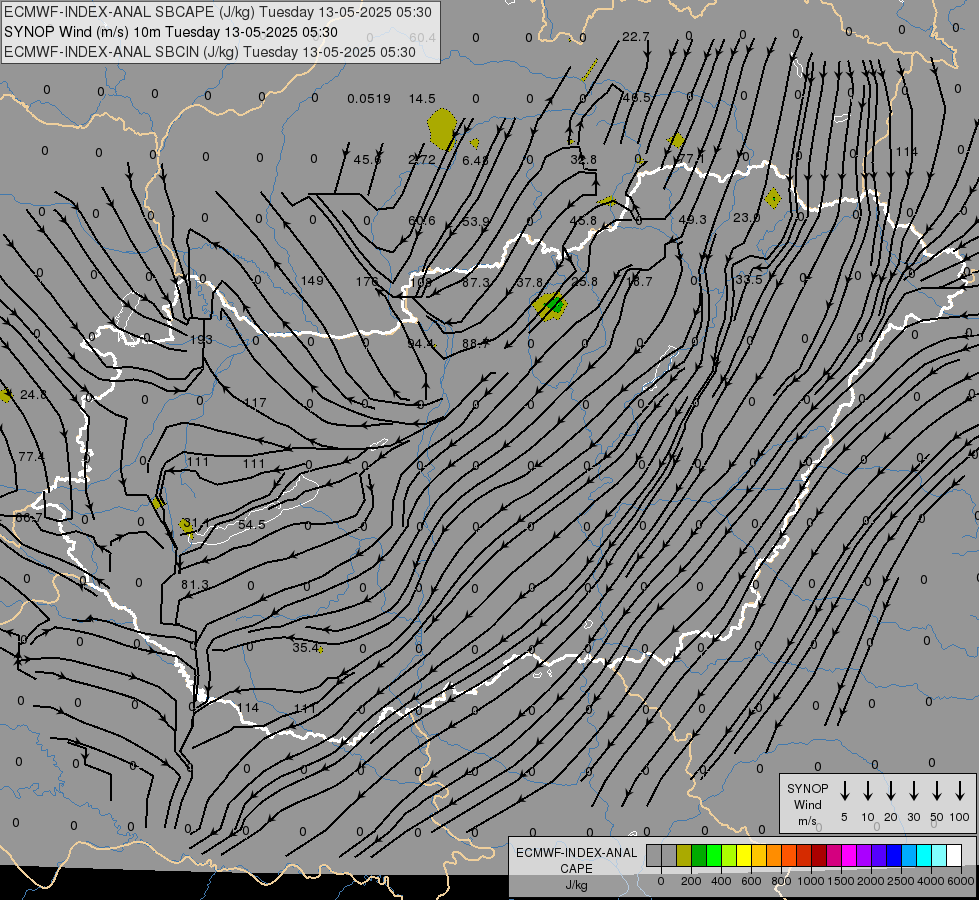This screenshot has width=979, height=900.
Task: Click the 200 label on CAPE scale
Action: click(691, 881)
